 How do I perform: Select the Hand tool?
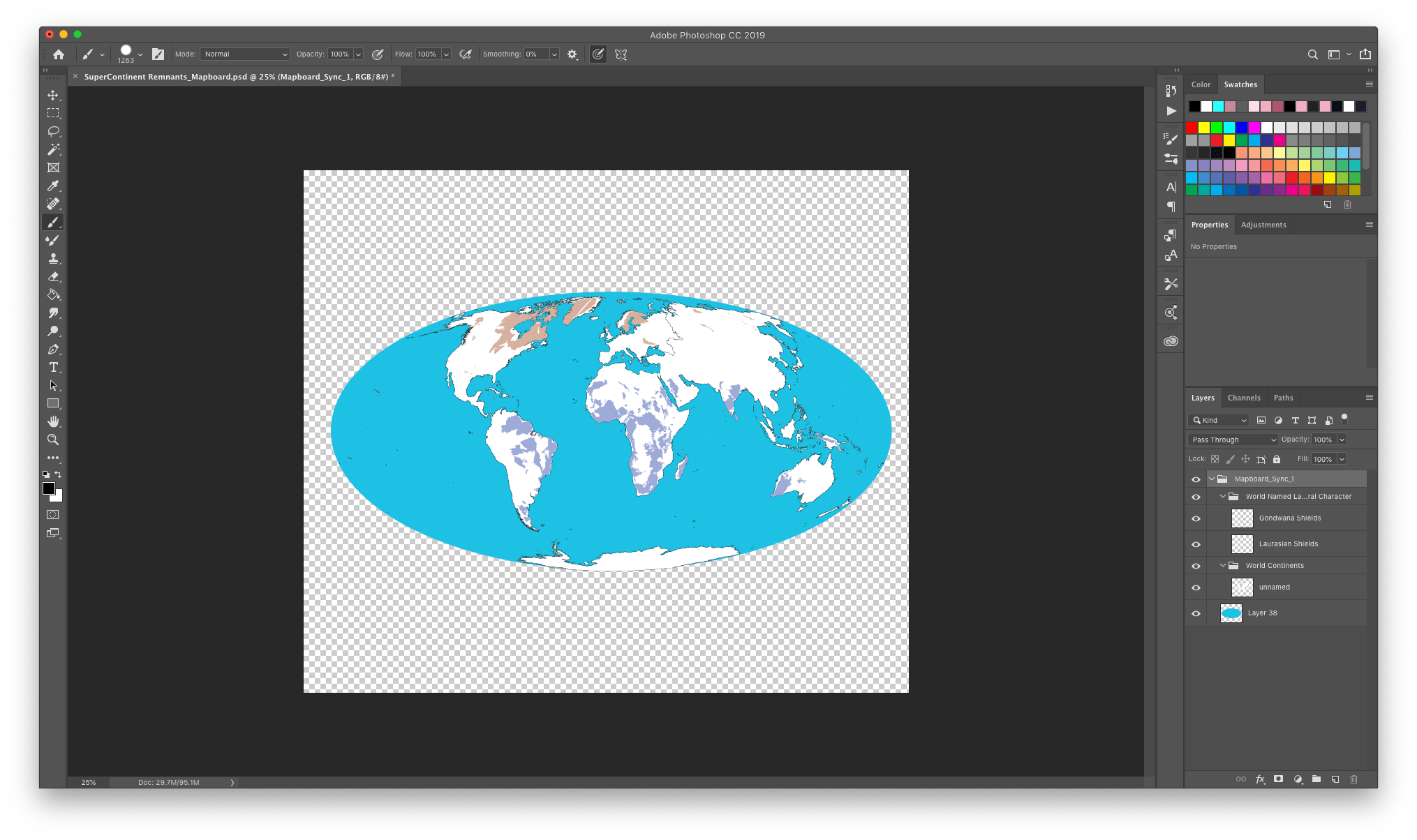click(x=53, y=421)
